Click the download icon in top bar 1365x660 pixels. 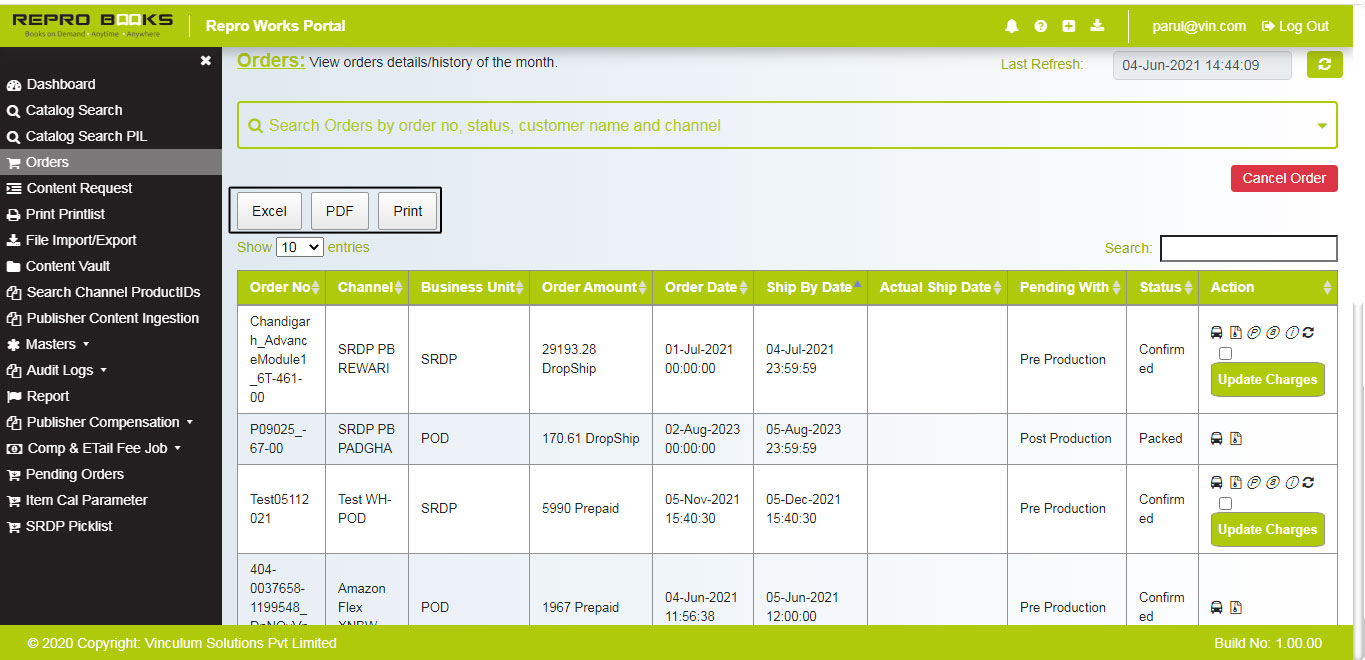[x=1096, y=26]
